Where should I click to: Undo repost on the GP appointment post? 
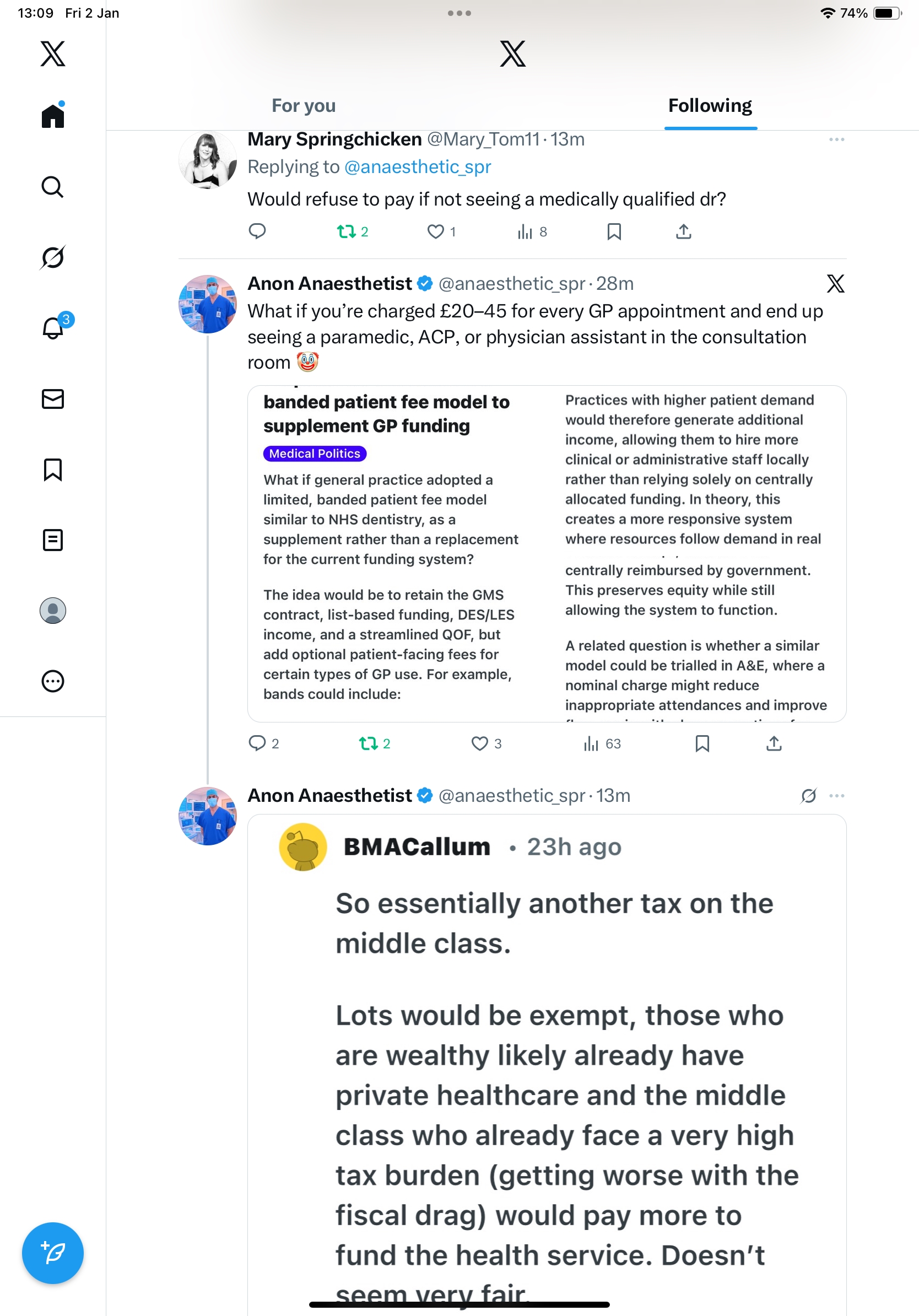pos(368,743)
